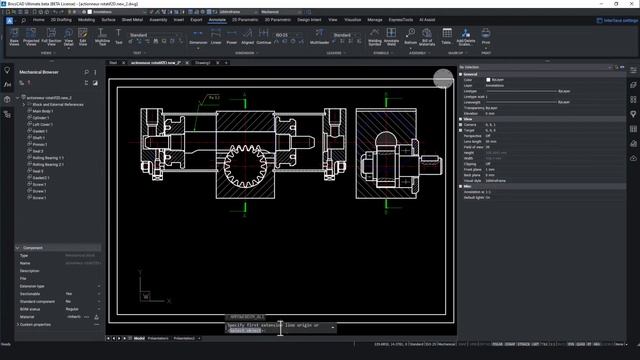
Task: Open the Edit View tool
Action: point(83,37)
